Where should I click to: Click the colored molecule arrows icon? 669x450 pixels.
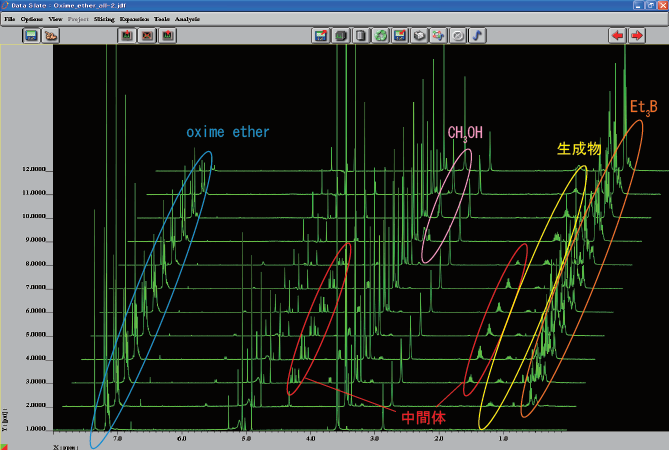[x=438, y=35]
